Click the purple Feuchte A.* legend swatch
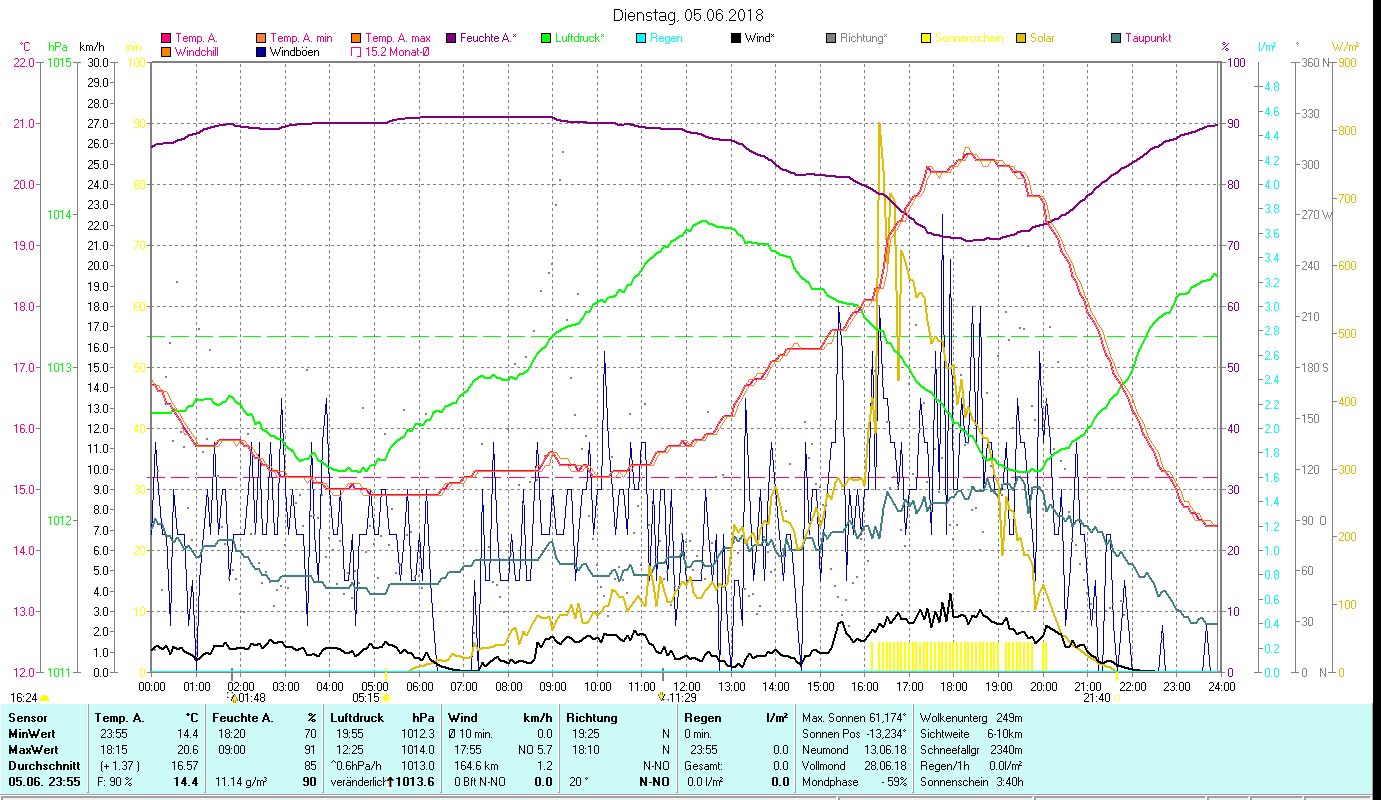The image size is (1381, 800). (449, 38)
